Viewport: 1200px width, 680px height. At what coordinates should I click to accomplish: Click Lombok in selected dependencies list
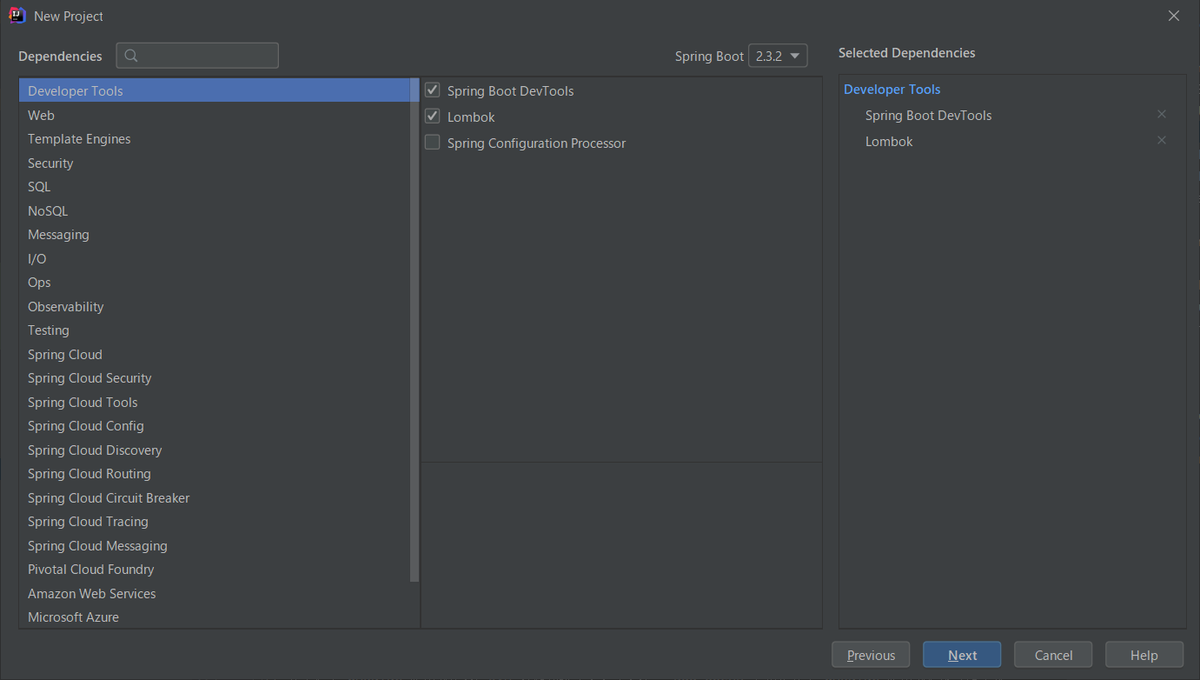889,142
